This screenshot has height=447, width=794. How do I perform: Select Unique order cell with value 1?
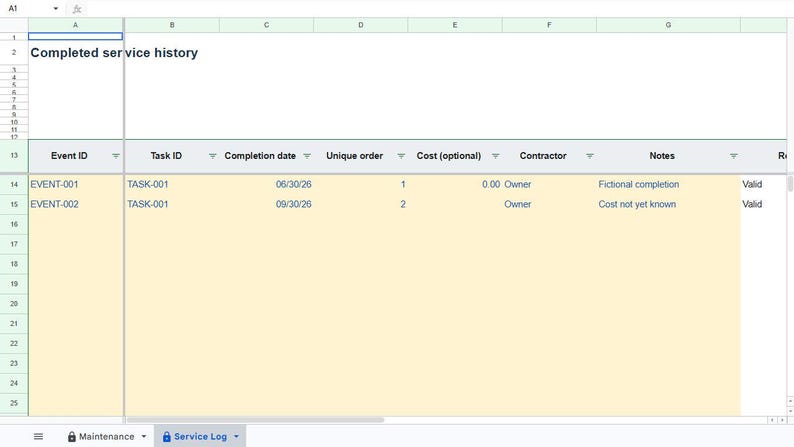pyautogui.click(x=361, y=184)
